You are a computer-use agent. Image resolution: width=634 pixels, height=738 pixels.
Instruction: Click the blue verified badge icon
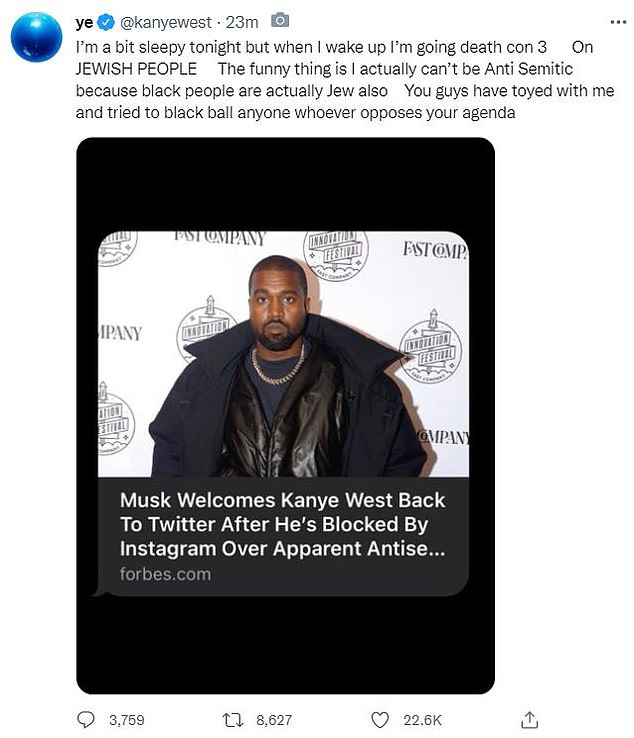(105, 22)
